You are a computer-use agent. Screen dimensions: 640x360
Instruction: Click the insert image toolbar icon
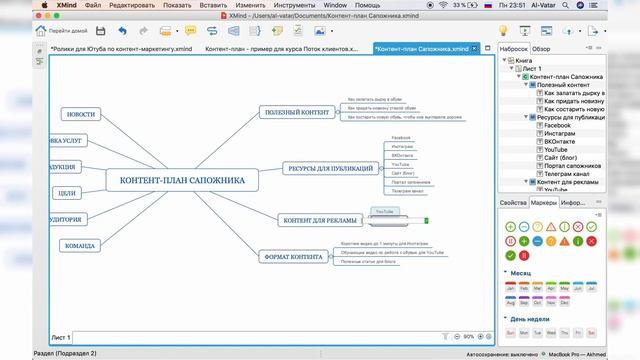coord(320,31)
